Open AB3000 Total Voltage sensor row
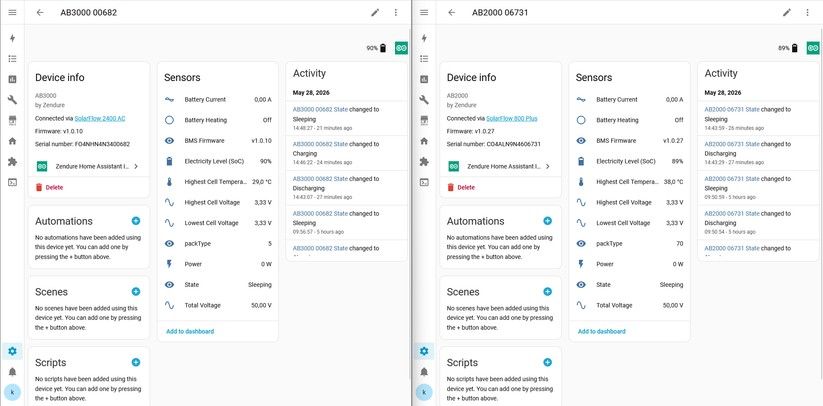The image size is (823, 406). 218,305
